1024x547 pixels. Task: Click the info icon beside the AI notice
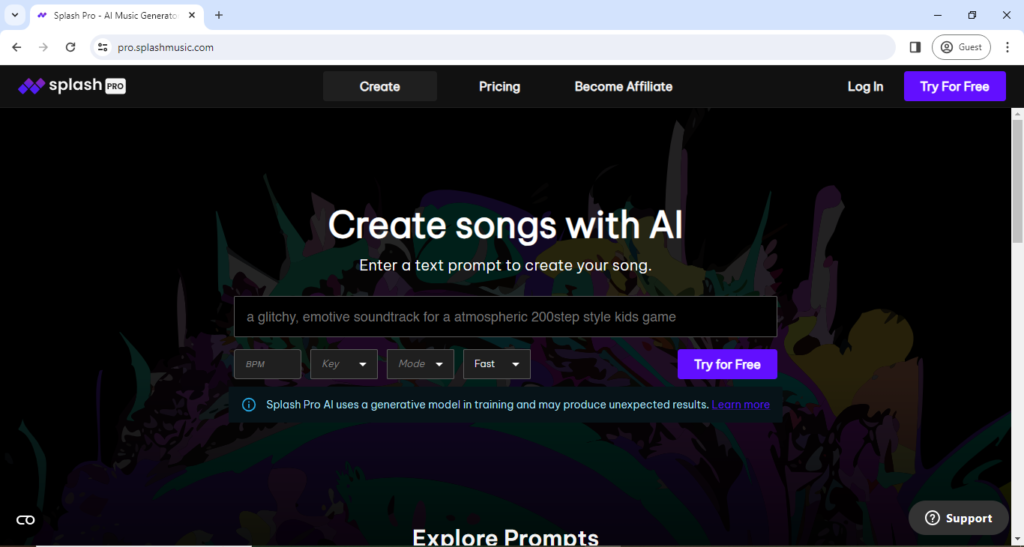pyautogui.click(x=249, y=405)
